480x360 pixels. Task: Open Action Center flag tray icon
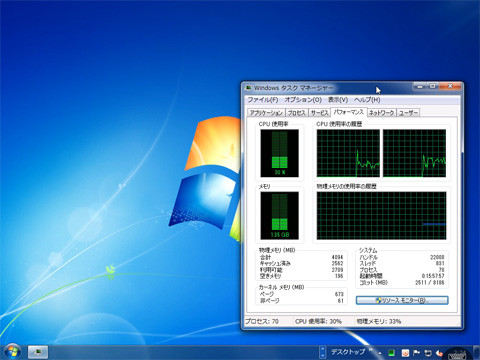point(416,353)
